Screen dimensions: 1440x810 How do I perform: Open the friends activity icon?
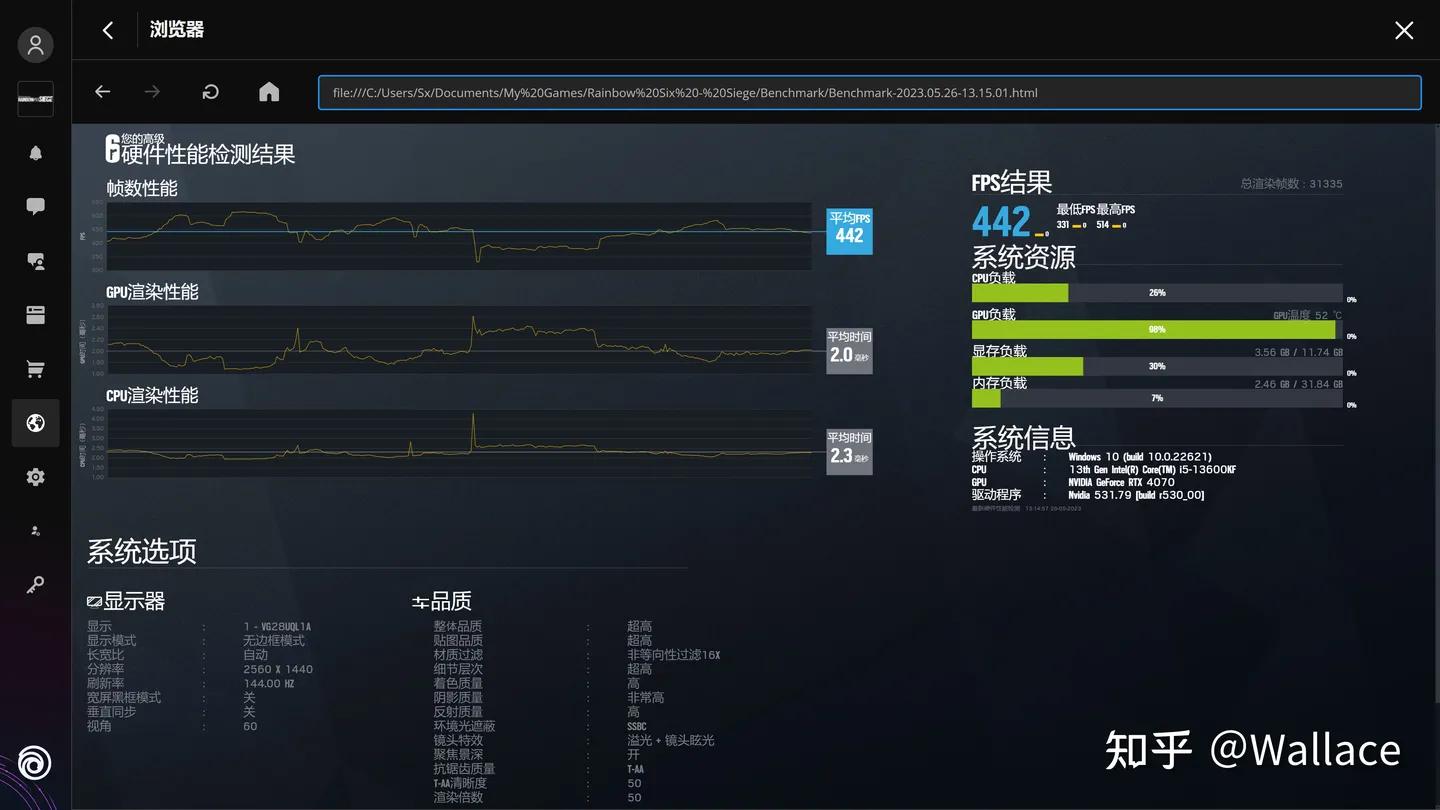point(35,260)
